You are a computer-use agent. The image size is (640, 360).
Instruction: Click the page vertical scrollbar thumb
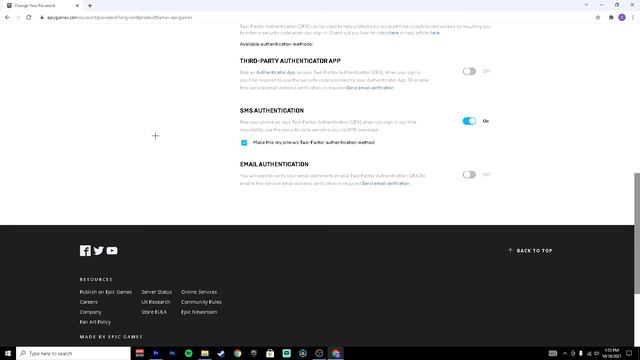[637, 233]
